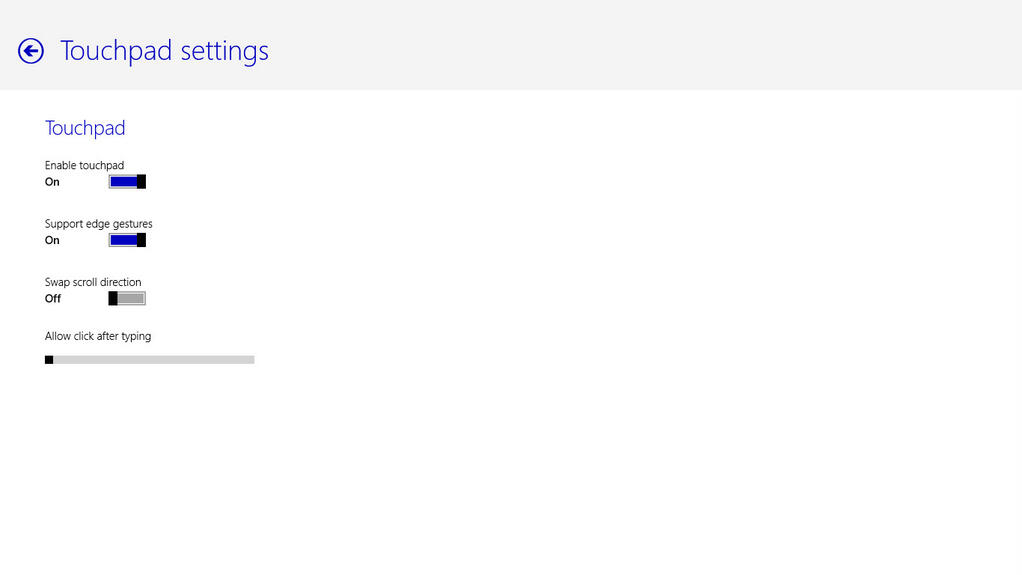Click the Support edge gestures label
Viewport: 1022px width, 575px height.
tap(98, 224)
